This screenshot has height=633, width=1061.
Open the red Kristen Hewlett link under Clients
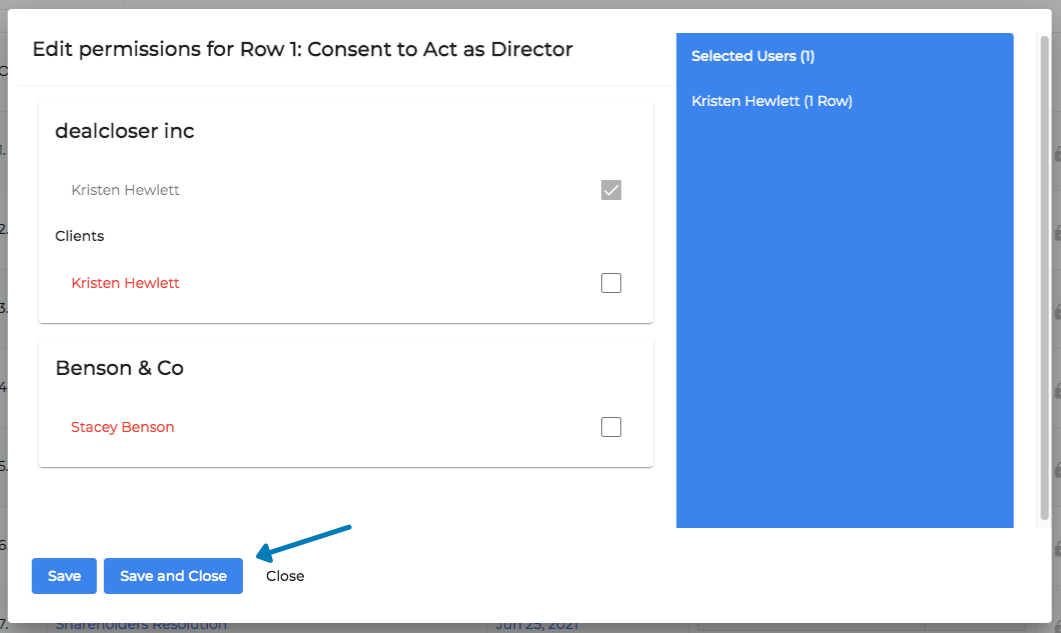(x=125, y=283)
